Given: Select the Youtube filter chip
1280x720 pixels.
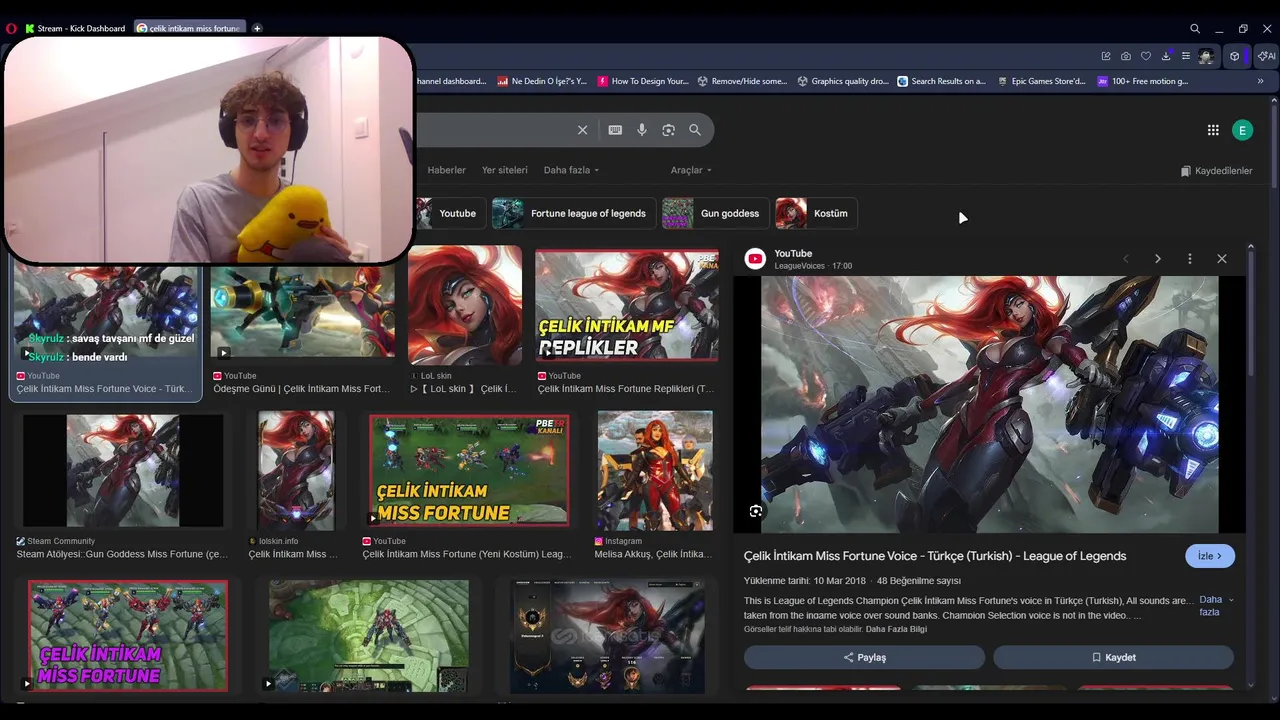Looking at the screenshot, I should tap(449, 213).
